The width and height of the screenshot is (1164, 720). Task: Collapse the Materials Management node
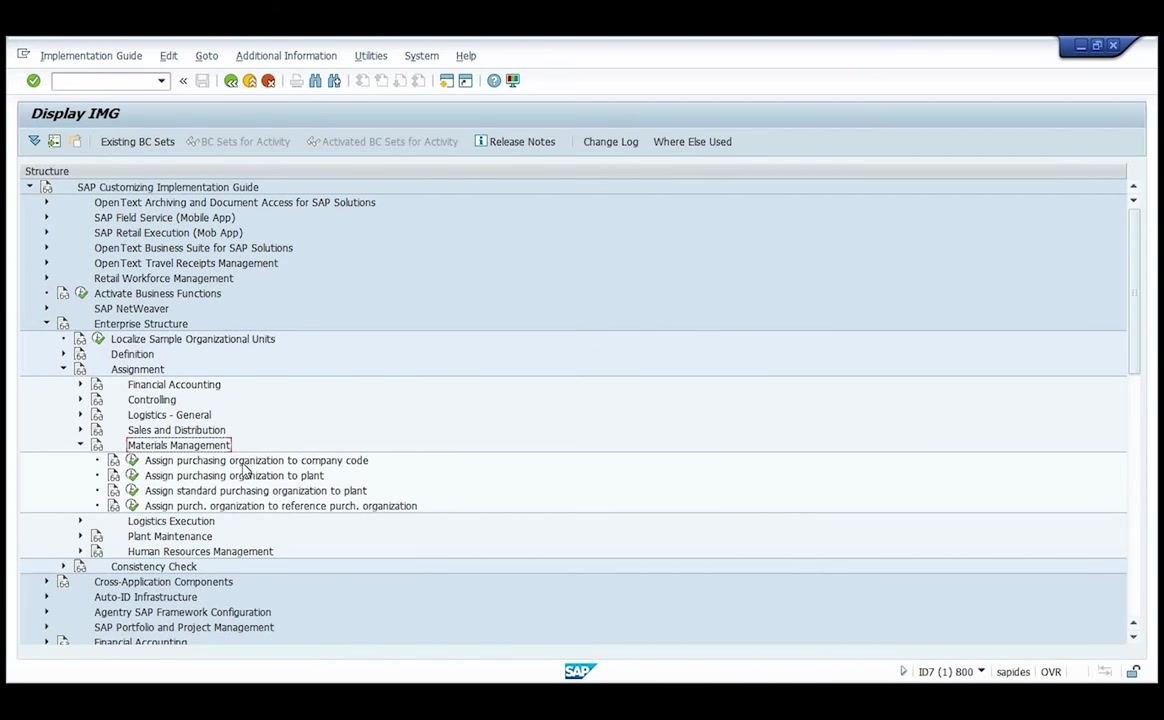click(80, 445)
